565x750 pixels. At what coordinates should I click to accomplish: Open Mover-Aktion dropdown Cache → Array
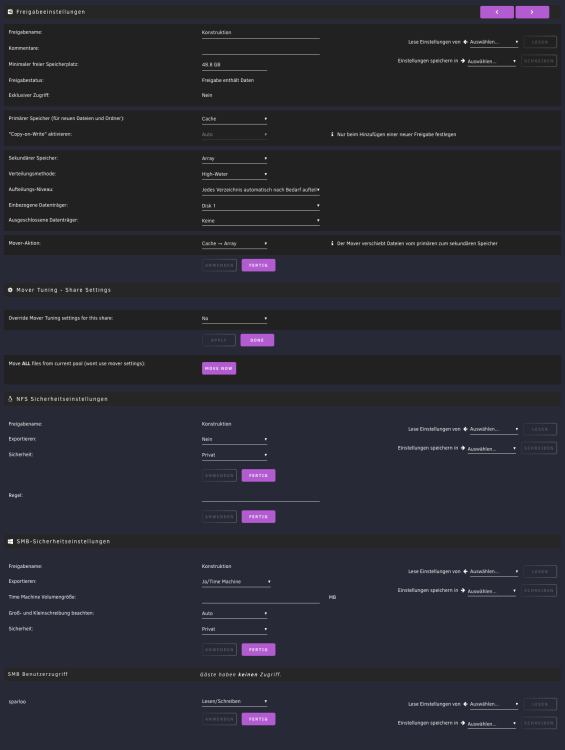pyautogui.click(x=234, y=243)
